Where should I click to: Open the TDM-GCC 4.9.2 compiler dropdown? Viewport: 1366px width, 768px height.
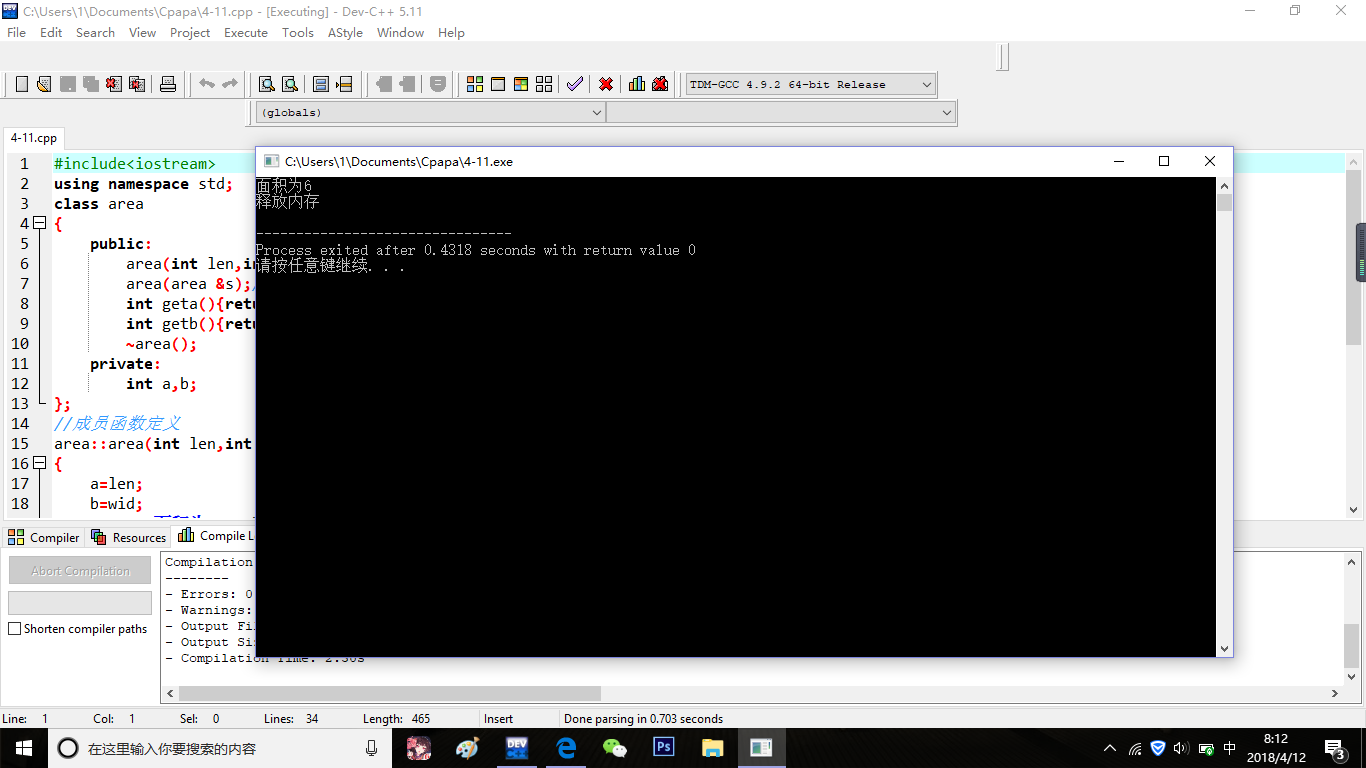pyautogui.click(x=811, y=85)
